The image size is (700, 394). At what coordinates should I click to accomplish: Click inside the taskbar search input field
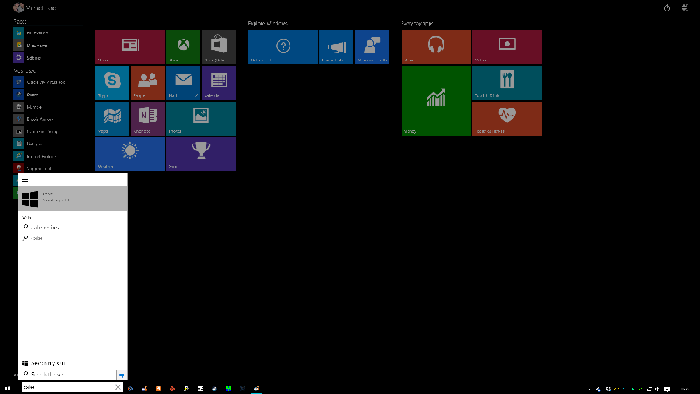[x=67, y=387]
